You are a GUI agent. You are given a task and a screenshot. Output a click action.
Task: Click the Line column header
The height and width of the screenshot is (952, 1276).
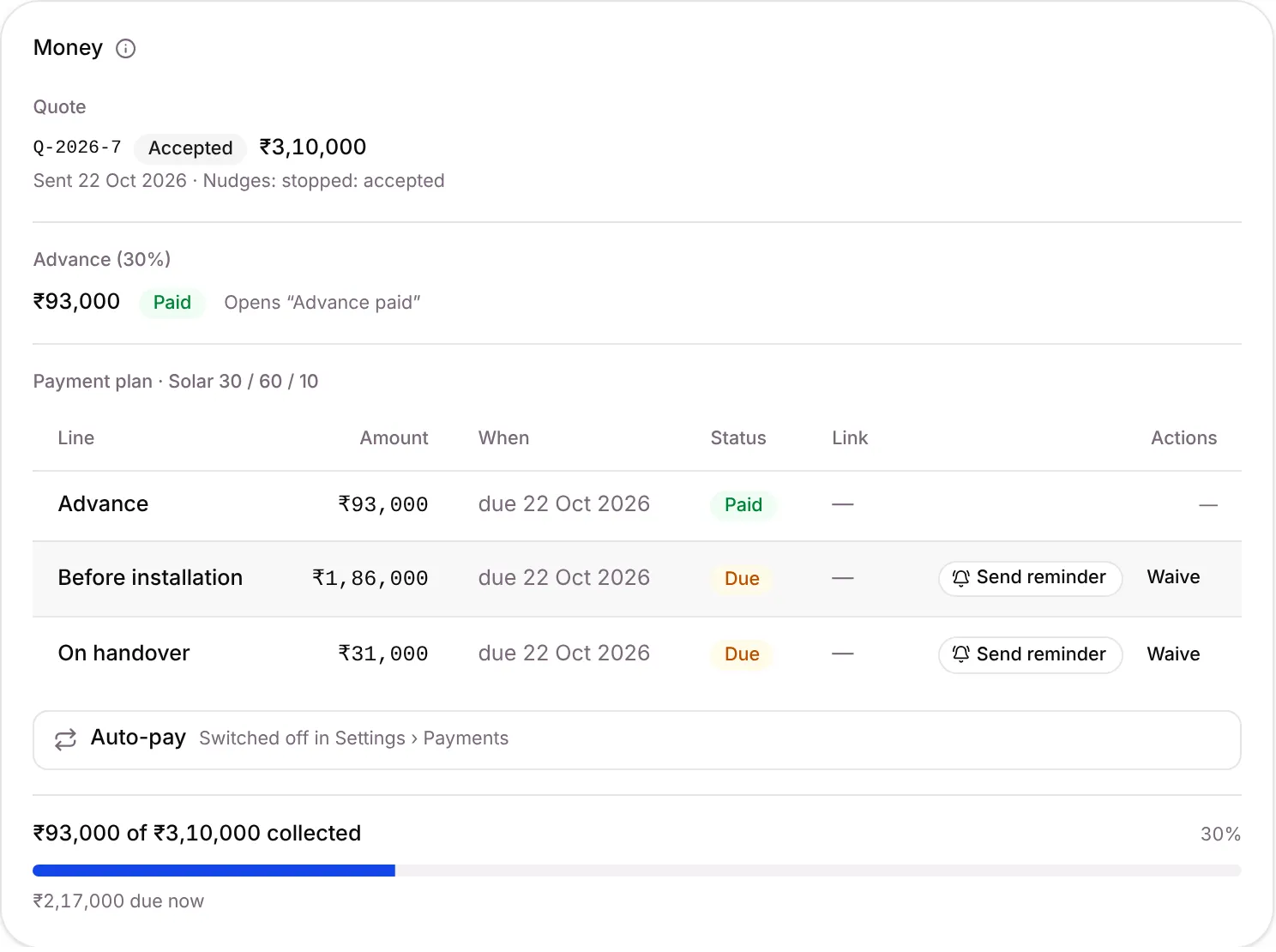[76, 438]
